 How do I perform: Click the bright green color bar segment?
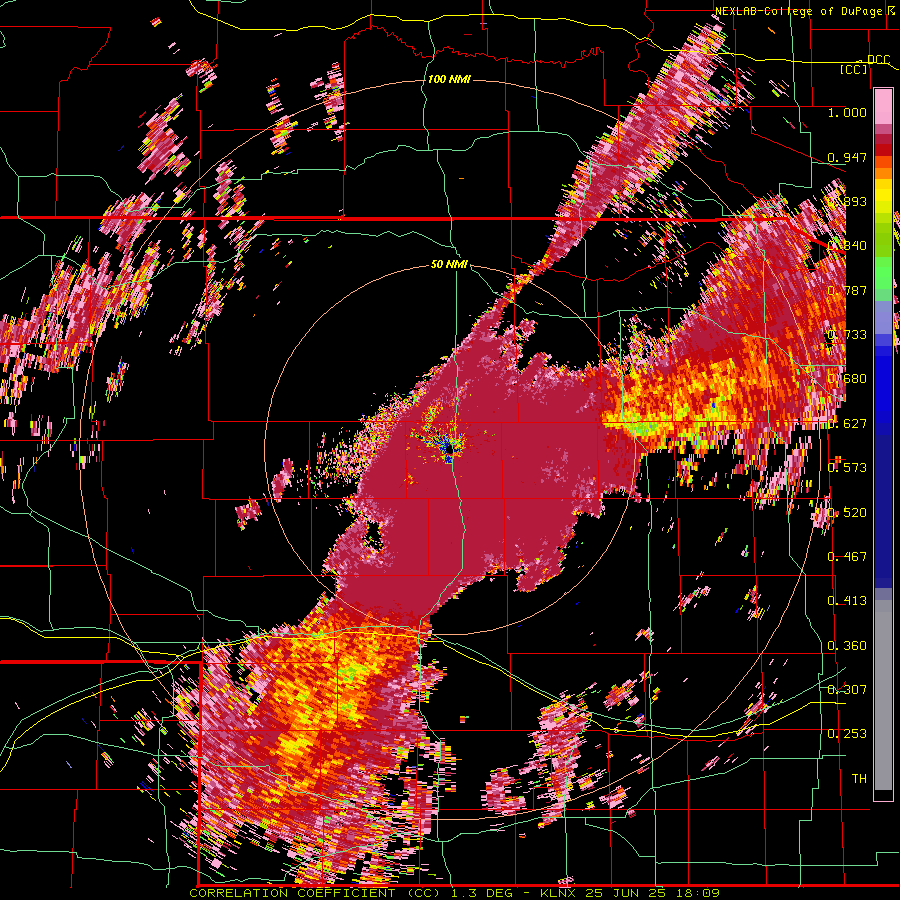coord(883,273)
